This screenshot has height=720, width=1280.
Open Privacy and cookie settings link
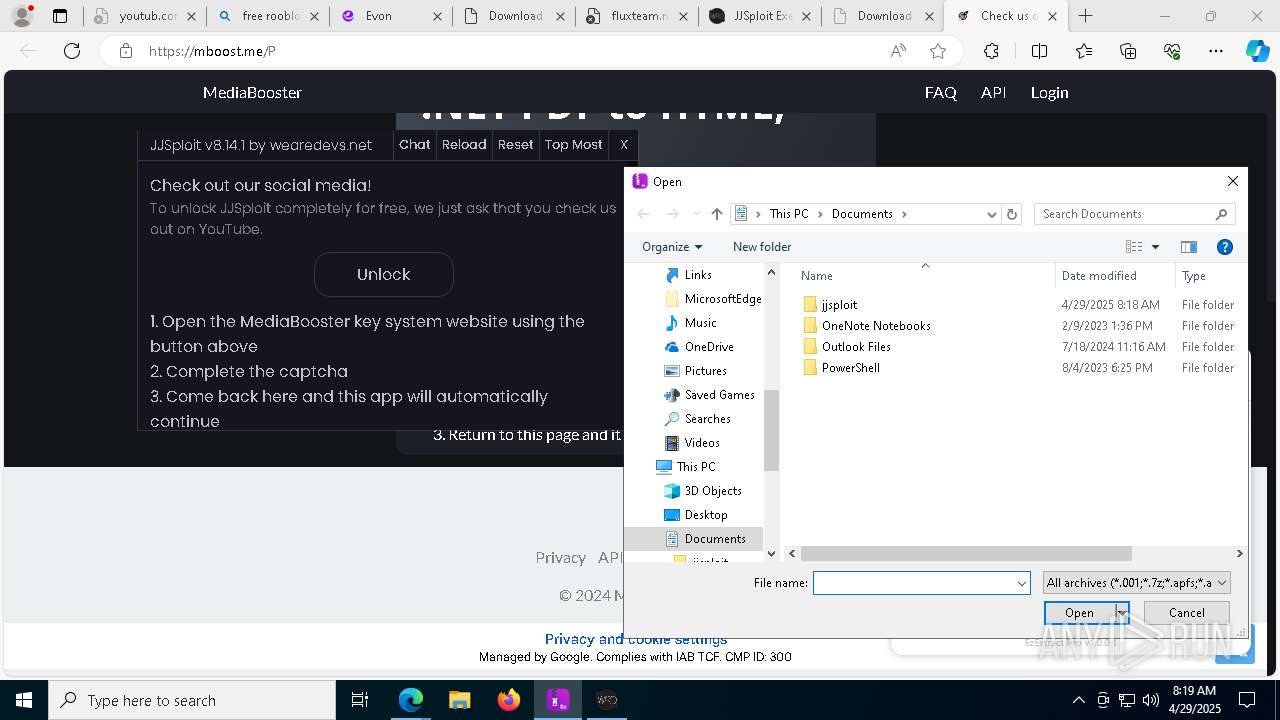point(636,639)
